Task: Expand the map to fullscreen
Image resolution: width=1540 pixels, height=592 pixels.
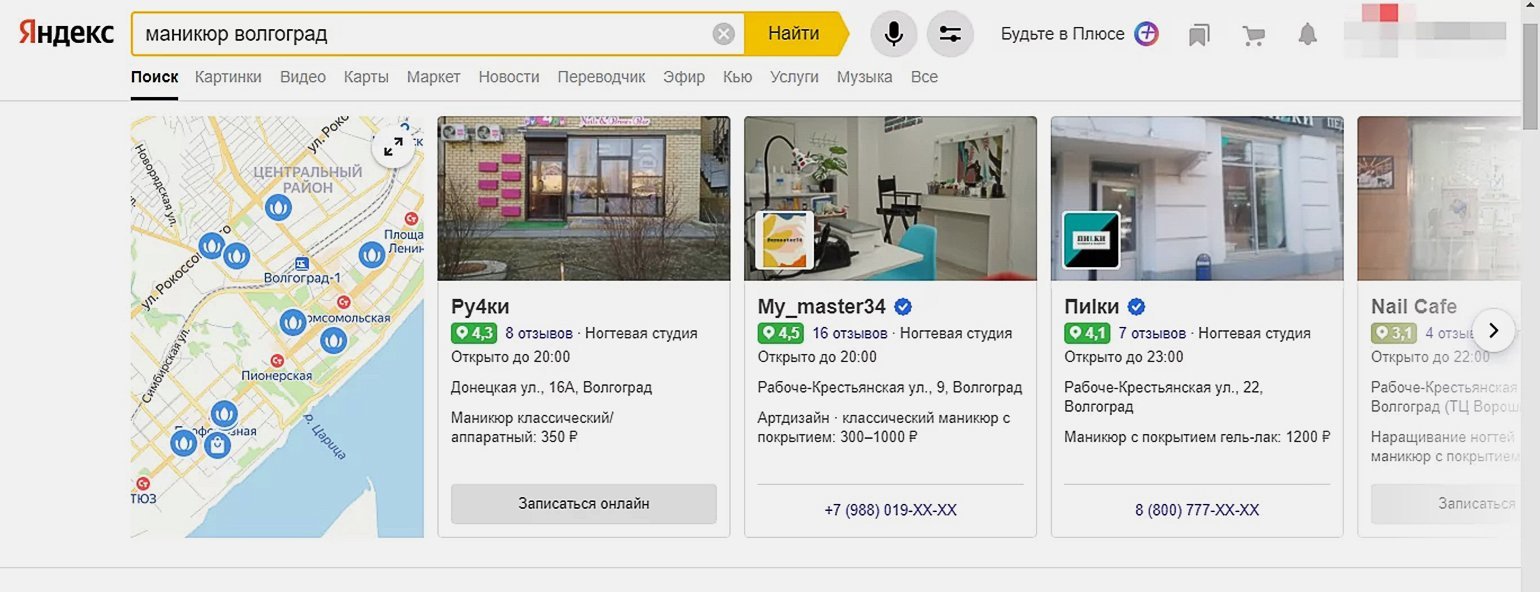Action: click(393, 146)
